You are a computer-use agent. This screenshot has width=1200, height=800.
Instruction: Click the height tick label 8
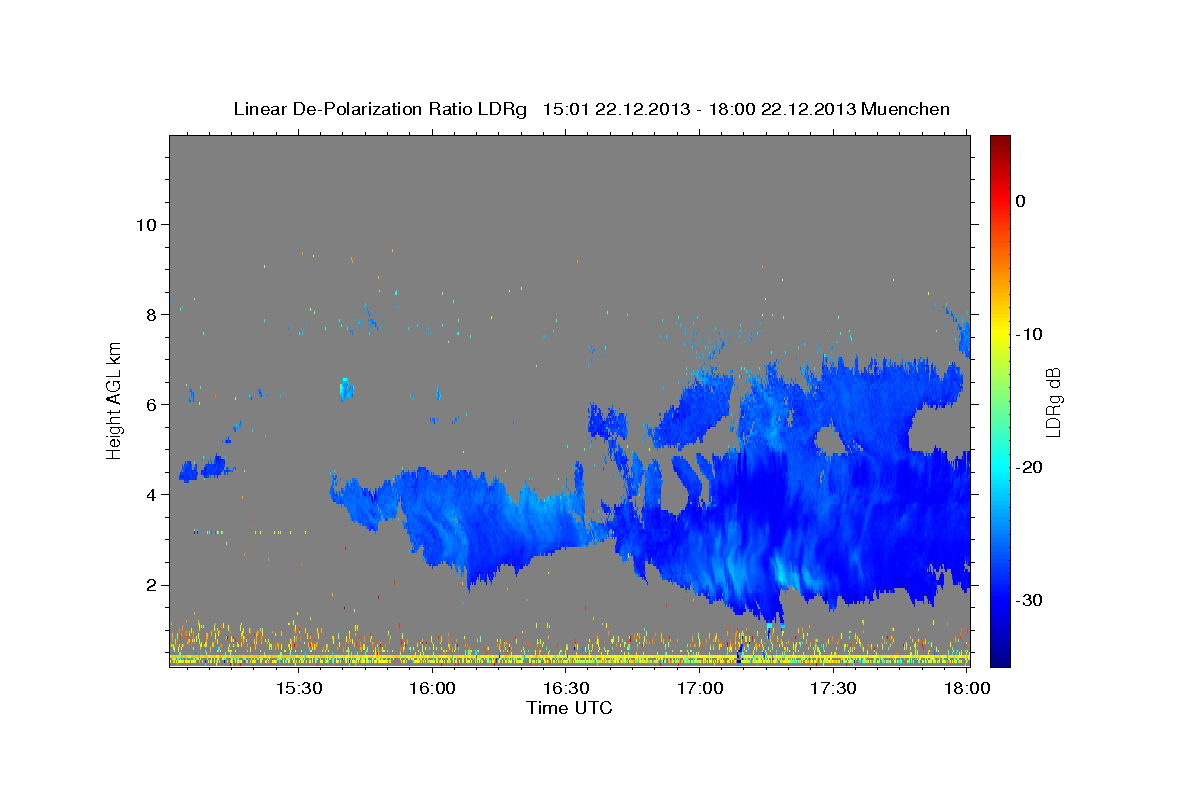pyautogui.click(x=150, y=314)
